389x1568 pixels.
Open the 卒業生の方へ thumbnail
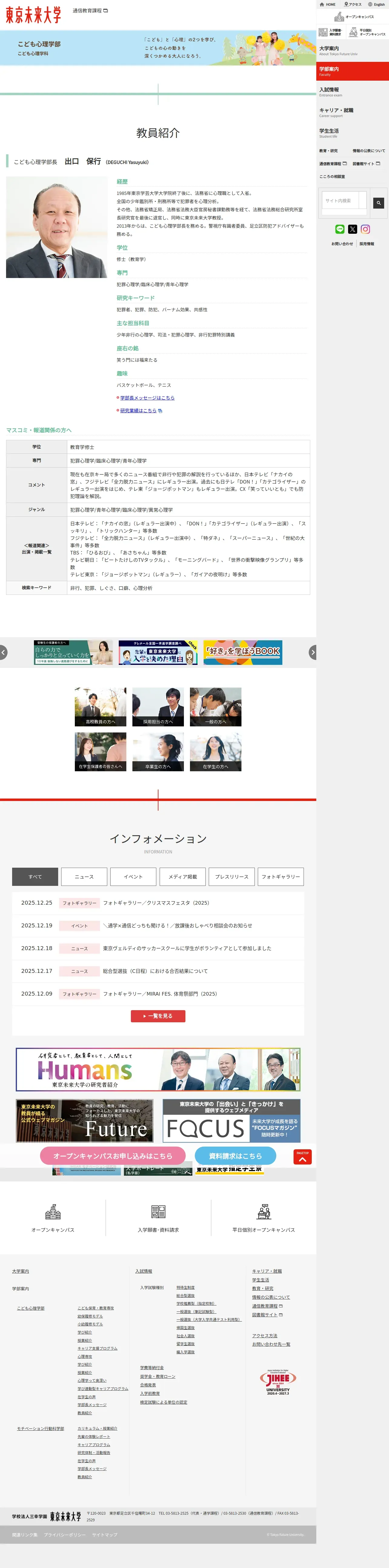click(x=158, y=752)
